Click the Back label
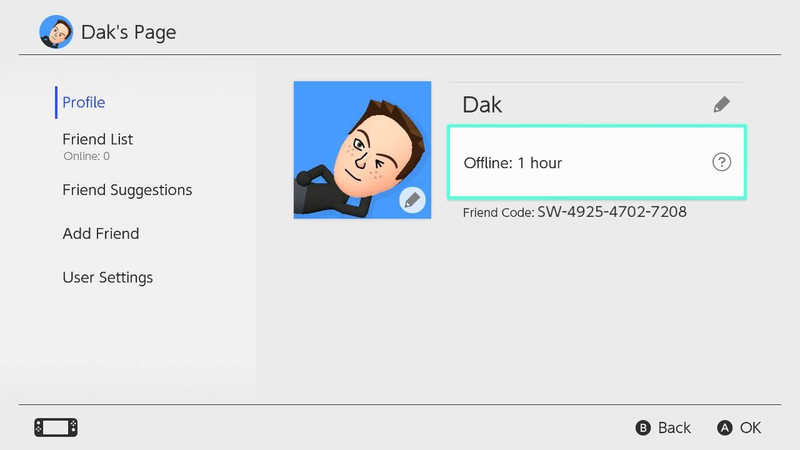Image resolution: width=800 pixels, height=450 pixels. 674,428
